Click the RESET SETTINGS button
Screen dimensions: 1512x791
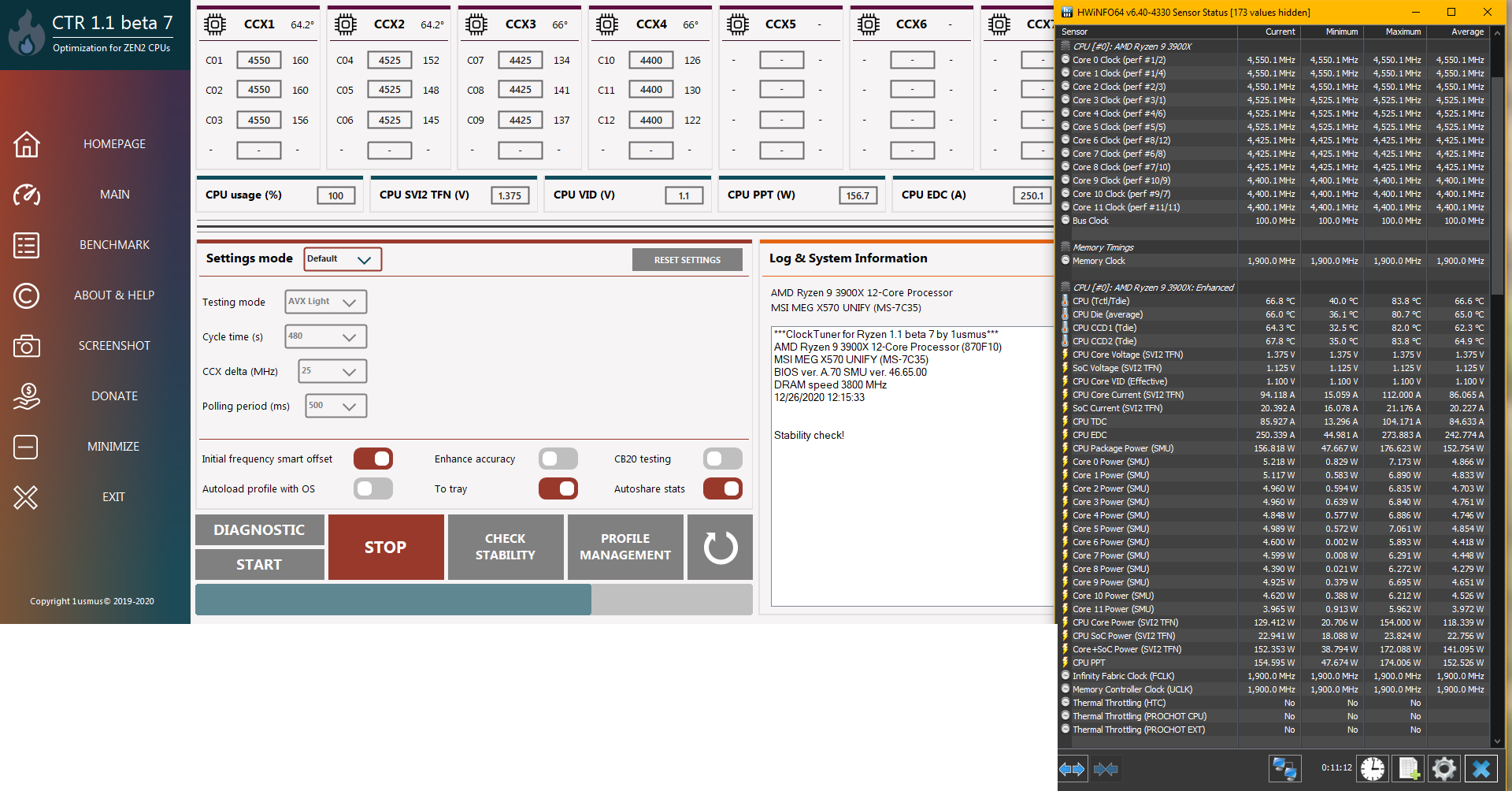tap(687, 260)
